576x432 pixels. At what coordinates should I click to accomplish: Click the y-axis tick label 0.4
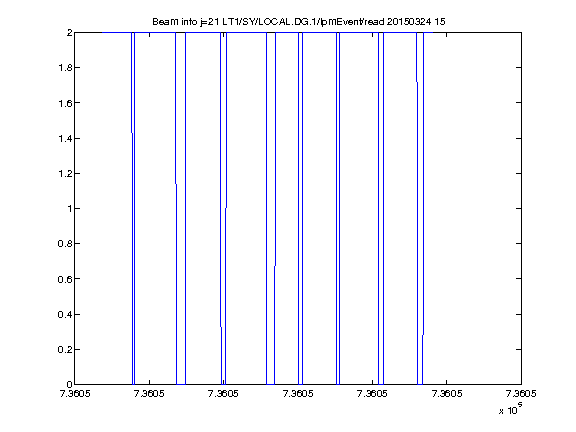[x=65, y=314]
